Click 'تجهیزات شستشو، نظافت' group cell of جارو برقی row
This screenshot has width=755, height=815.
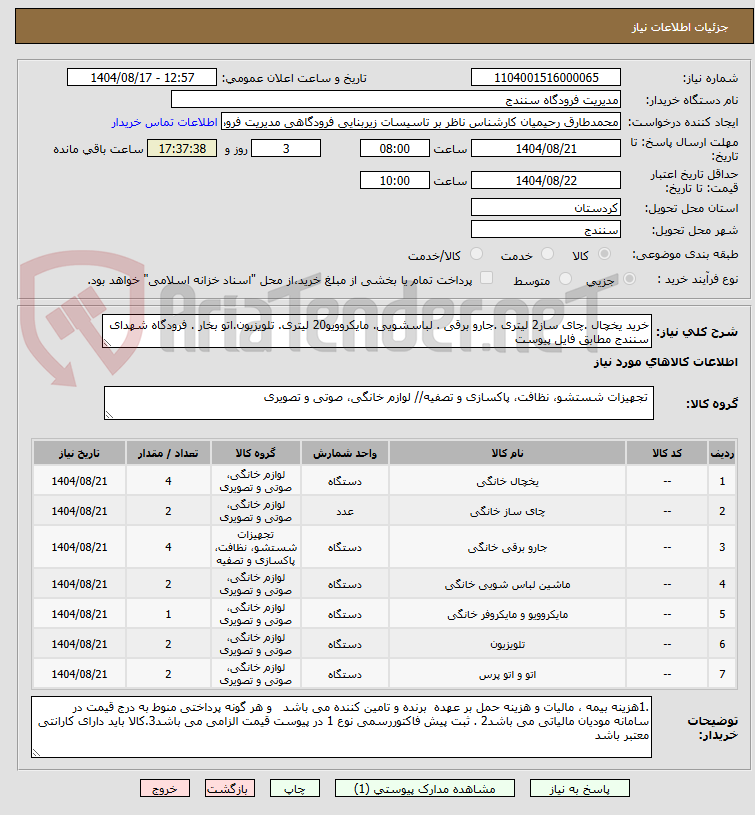[256, 547]
